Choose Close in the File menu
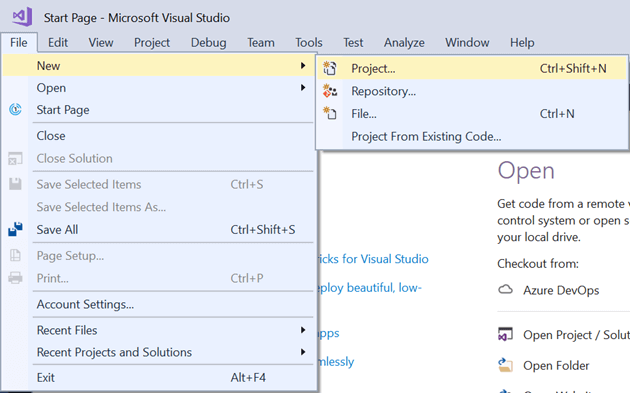Image resolution: width=630 pixels, height=393 pixels. point(158,136)
